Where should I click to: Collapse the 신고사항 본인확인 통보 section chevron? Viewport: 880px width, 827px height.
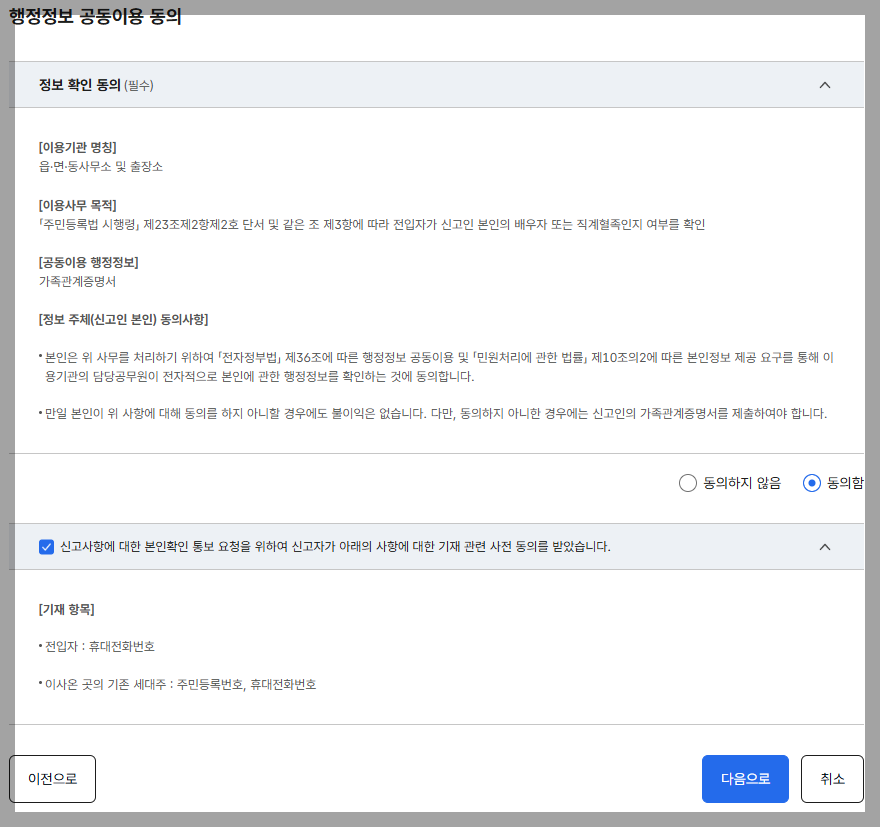[x=824, y=547]
